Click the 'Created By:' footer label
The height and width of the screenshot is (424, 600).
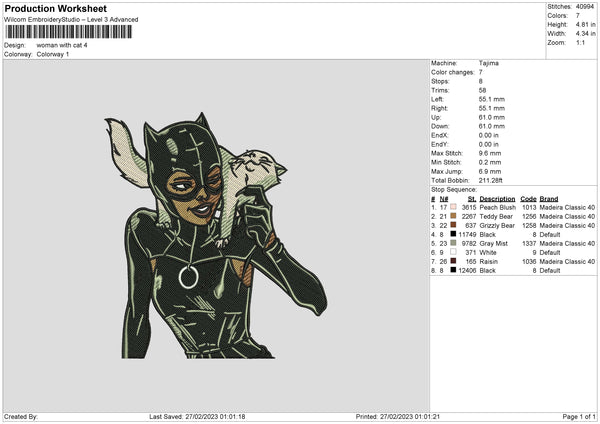pyautogui.click(x=21, y=416)
